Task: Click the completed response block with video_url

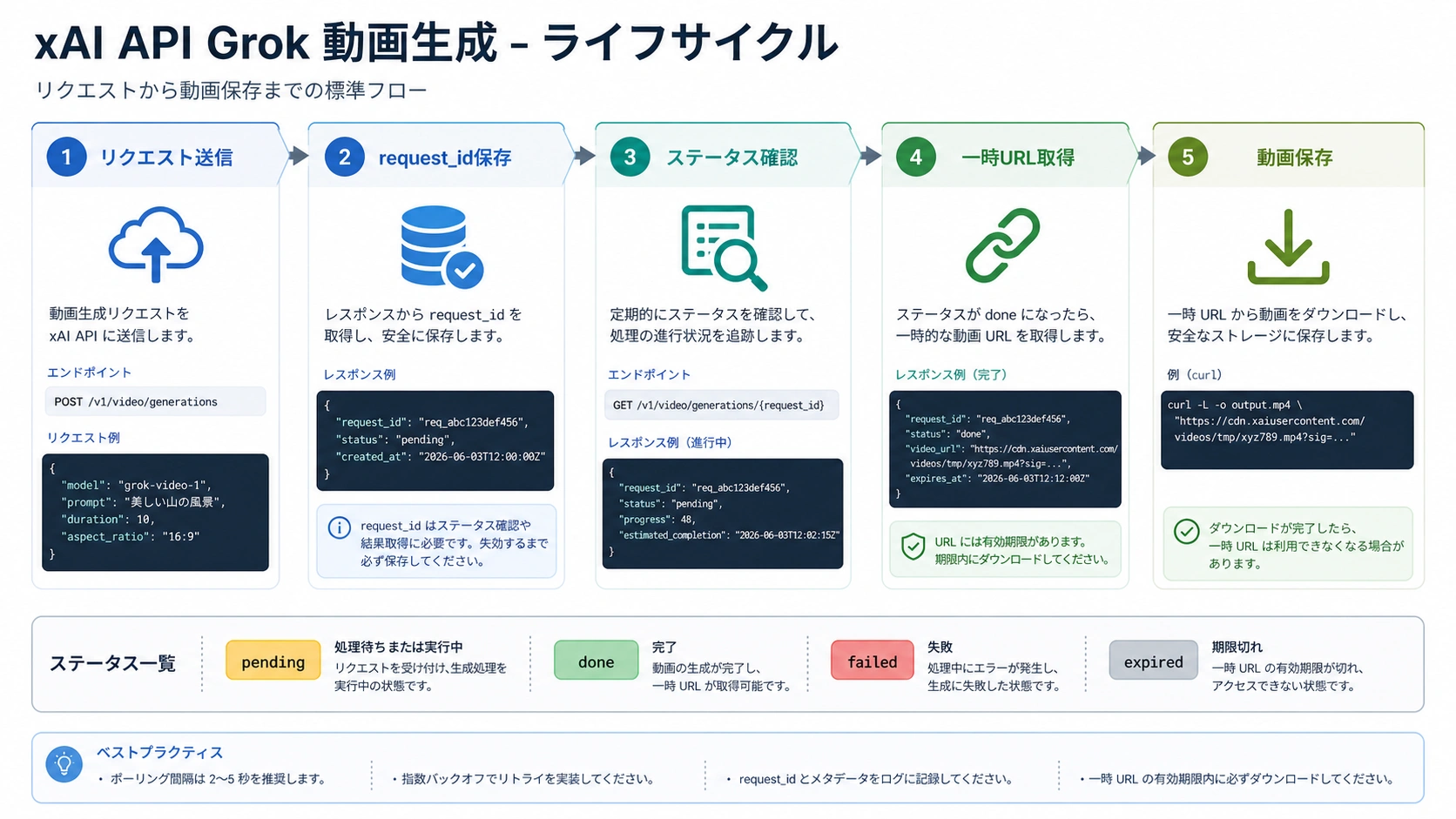Action: (x=1005, y=448)
